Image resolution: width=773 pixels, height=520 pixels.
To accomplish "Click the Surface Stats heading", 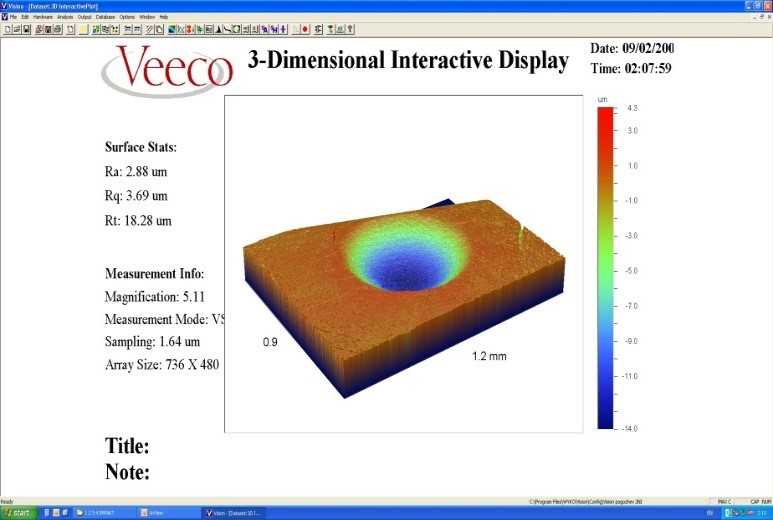I will coord(141,147).
